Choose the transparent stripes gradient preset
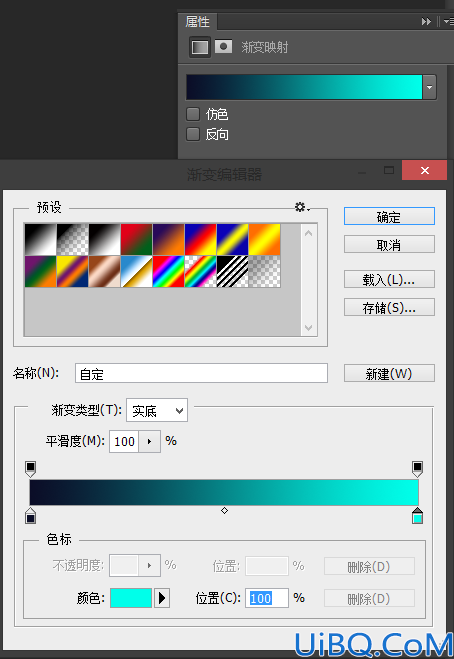This screenshot has height=659, width=454. 232,272
